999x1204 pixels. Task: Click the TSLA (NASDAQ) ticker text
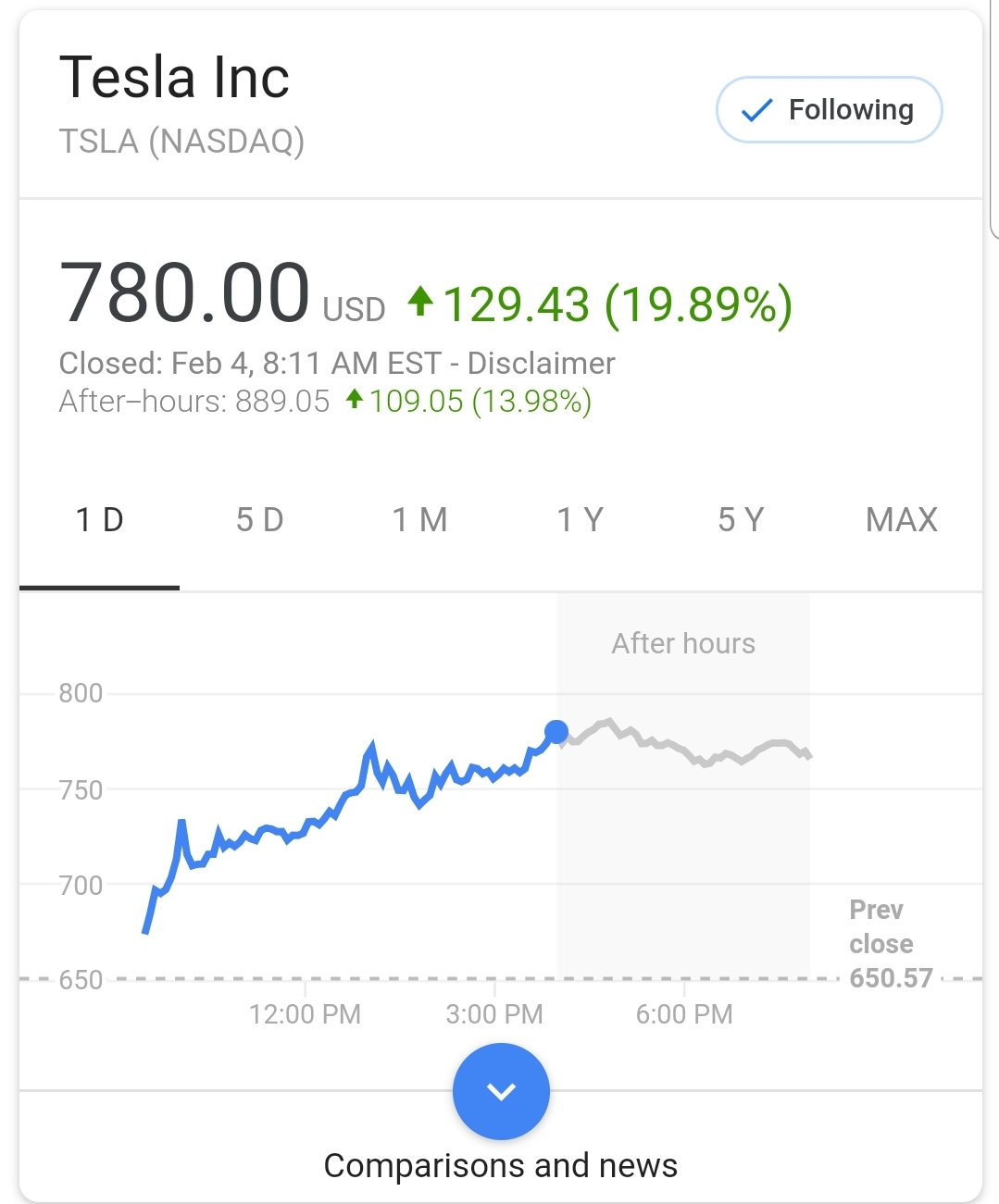click(181, 142)
